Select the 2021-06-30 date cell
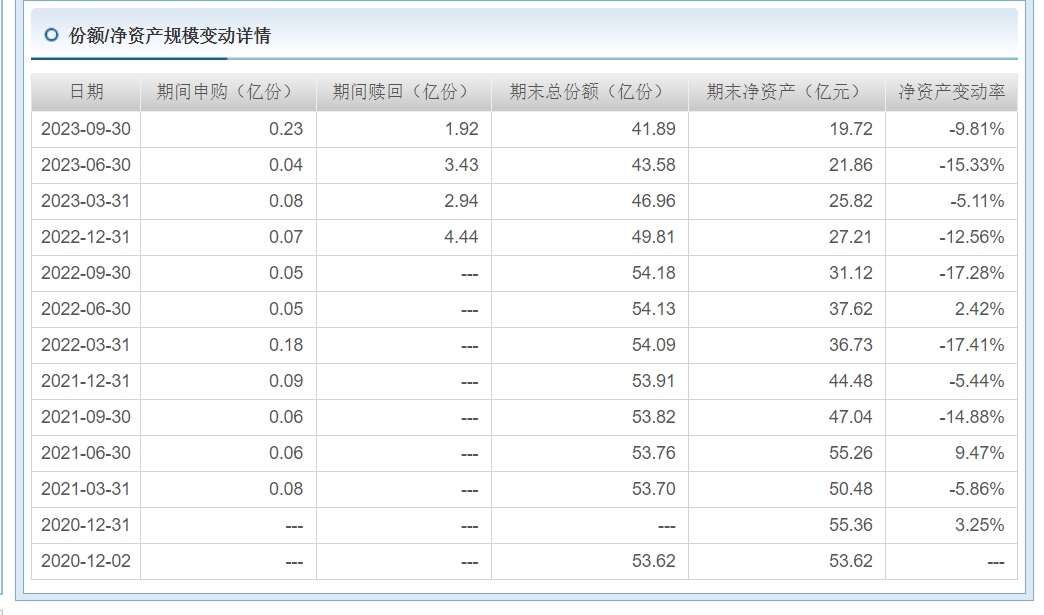 [86, 453]
